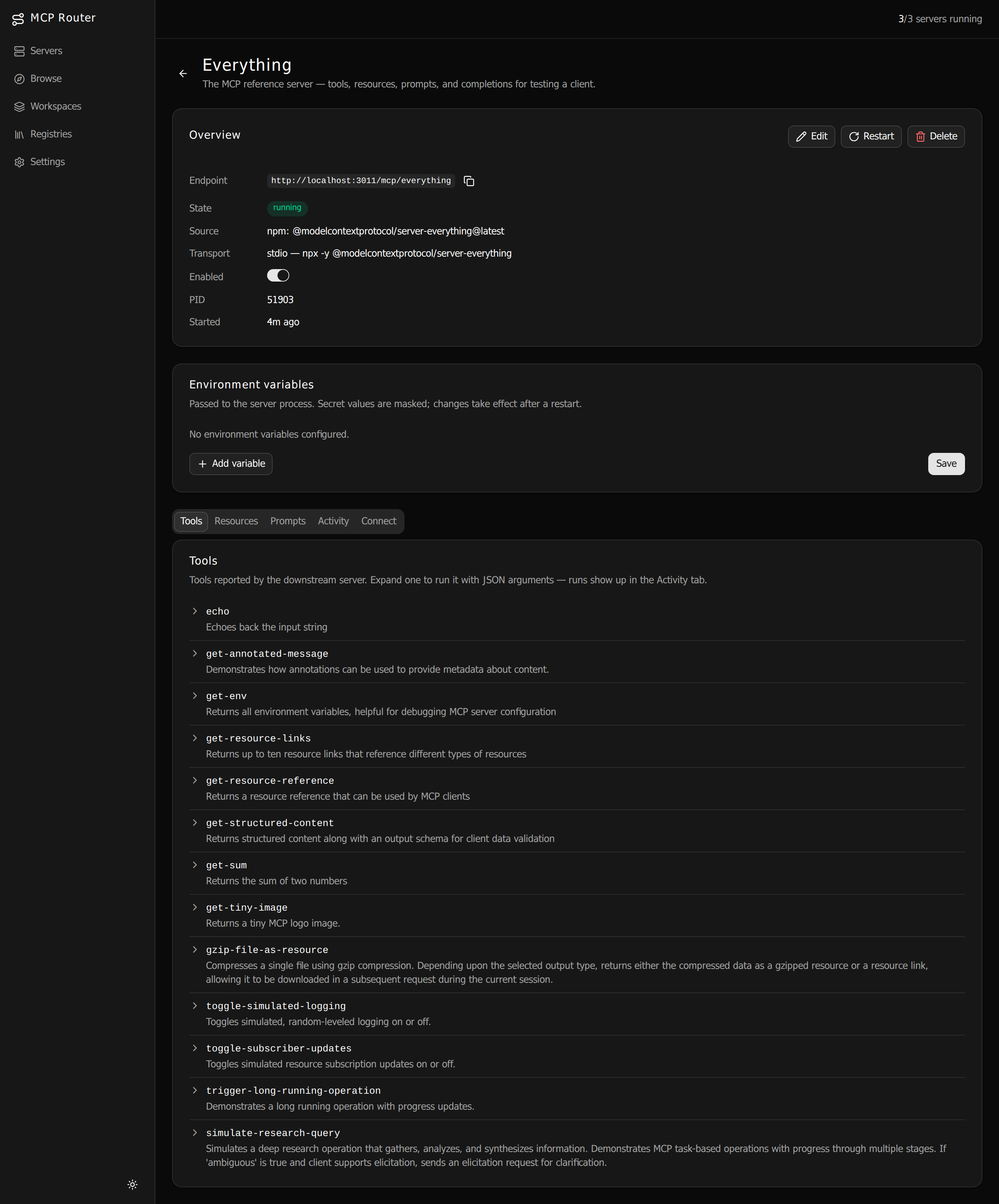This screenshot has height=1204, width=999.
Task: Click the Edit button
Action: (811, 136)
